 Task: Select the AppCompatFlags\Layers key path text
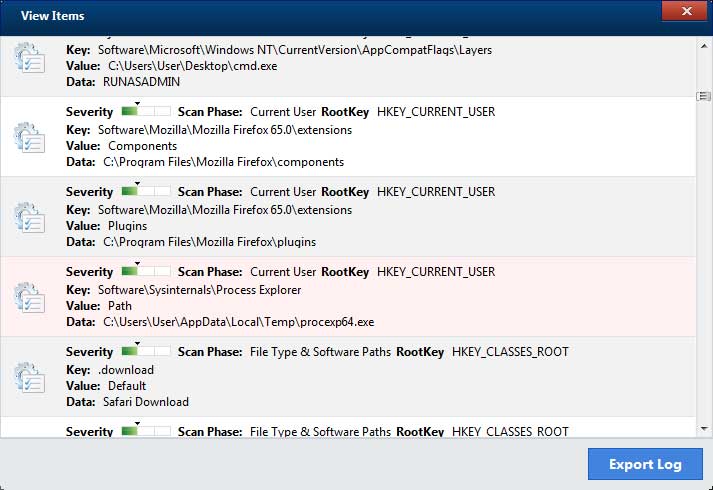tap(294, 49)
